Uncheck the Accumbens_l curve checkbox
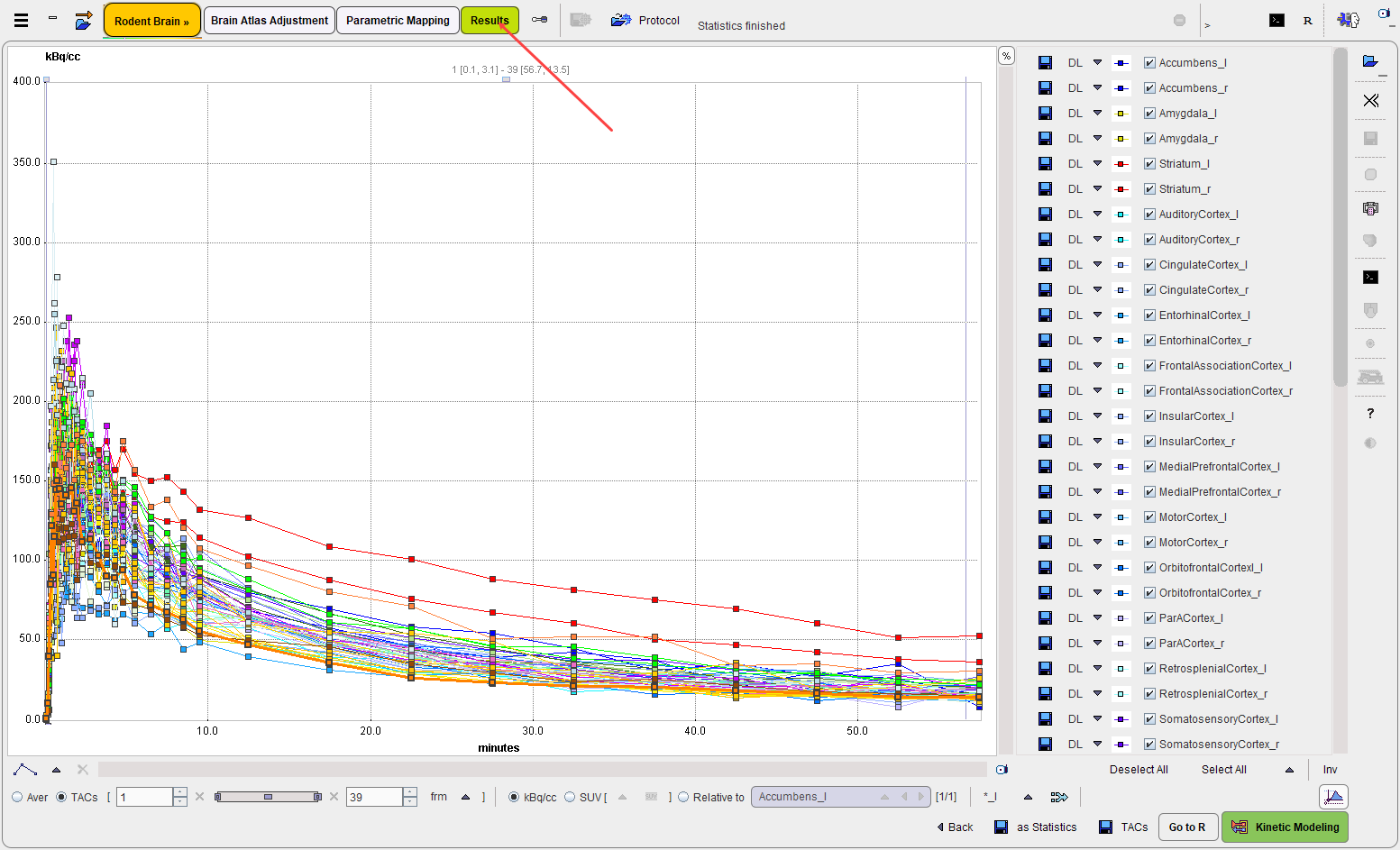 point(1149,62)
